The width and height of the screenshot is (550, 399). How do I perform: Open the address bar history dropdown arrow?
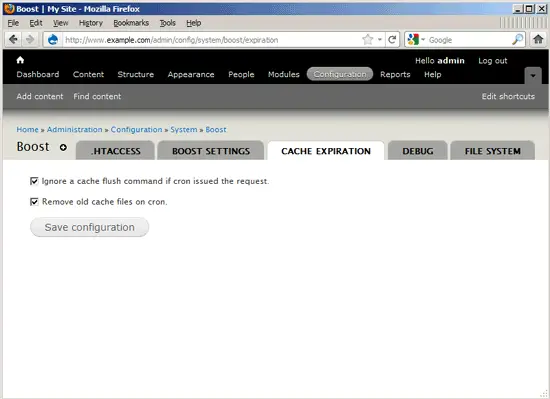(x=380, y=40)
